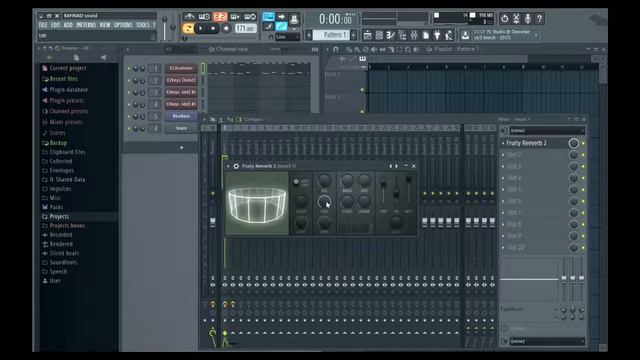Select channel 1 button in Channel rack
640x360 pixels.
point(181,68)
